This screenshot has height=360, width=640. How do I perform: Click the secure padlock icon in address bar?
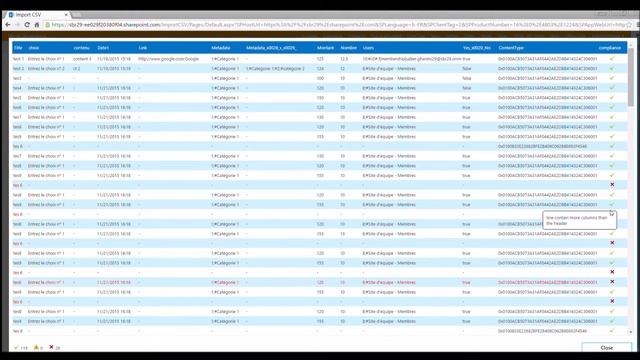(48, 25)
